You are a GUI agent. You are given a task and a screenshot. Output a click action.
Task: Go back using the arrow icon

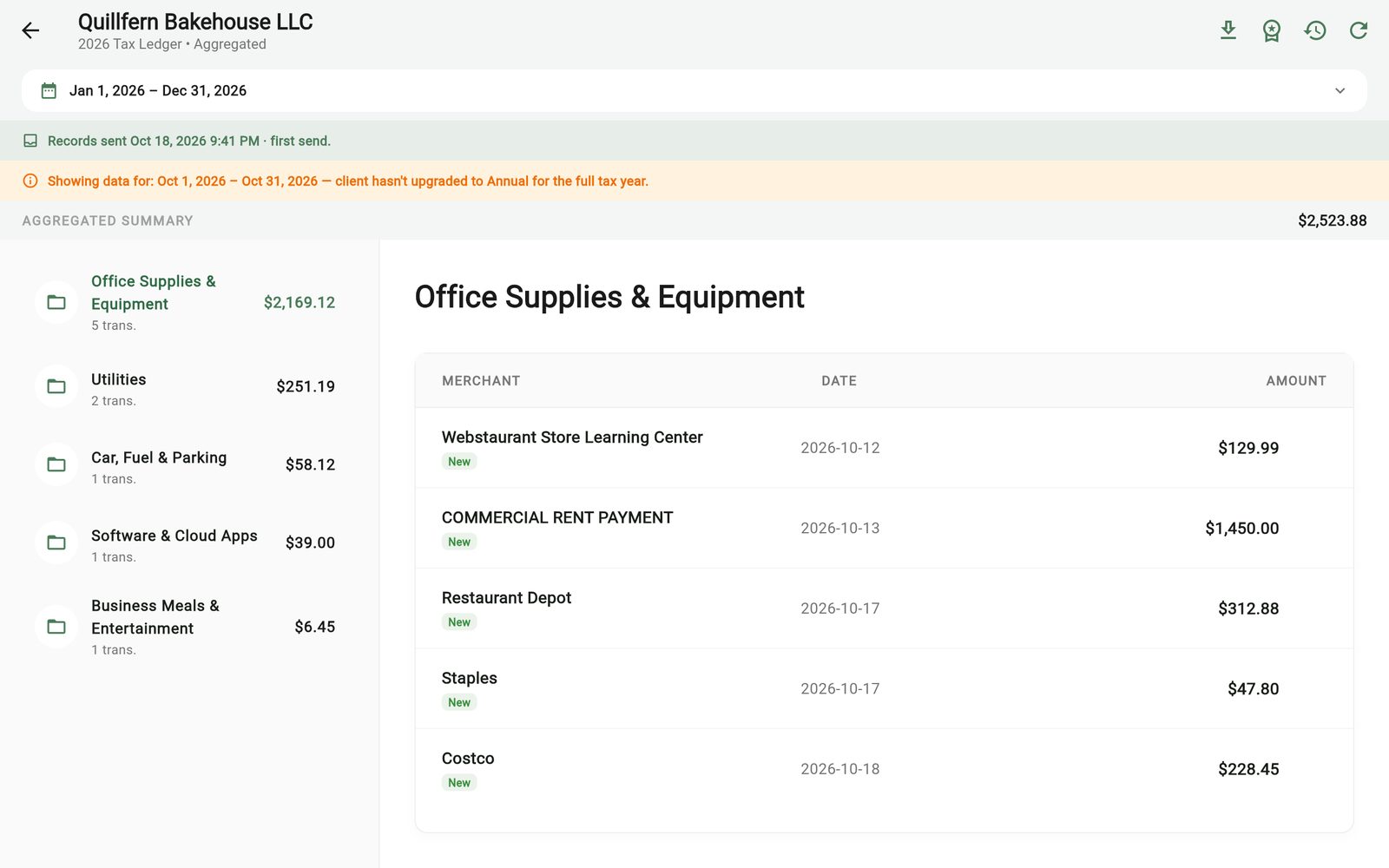tap(30, 31)
